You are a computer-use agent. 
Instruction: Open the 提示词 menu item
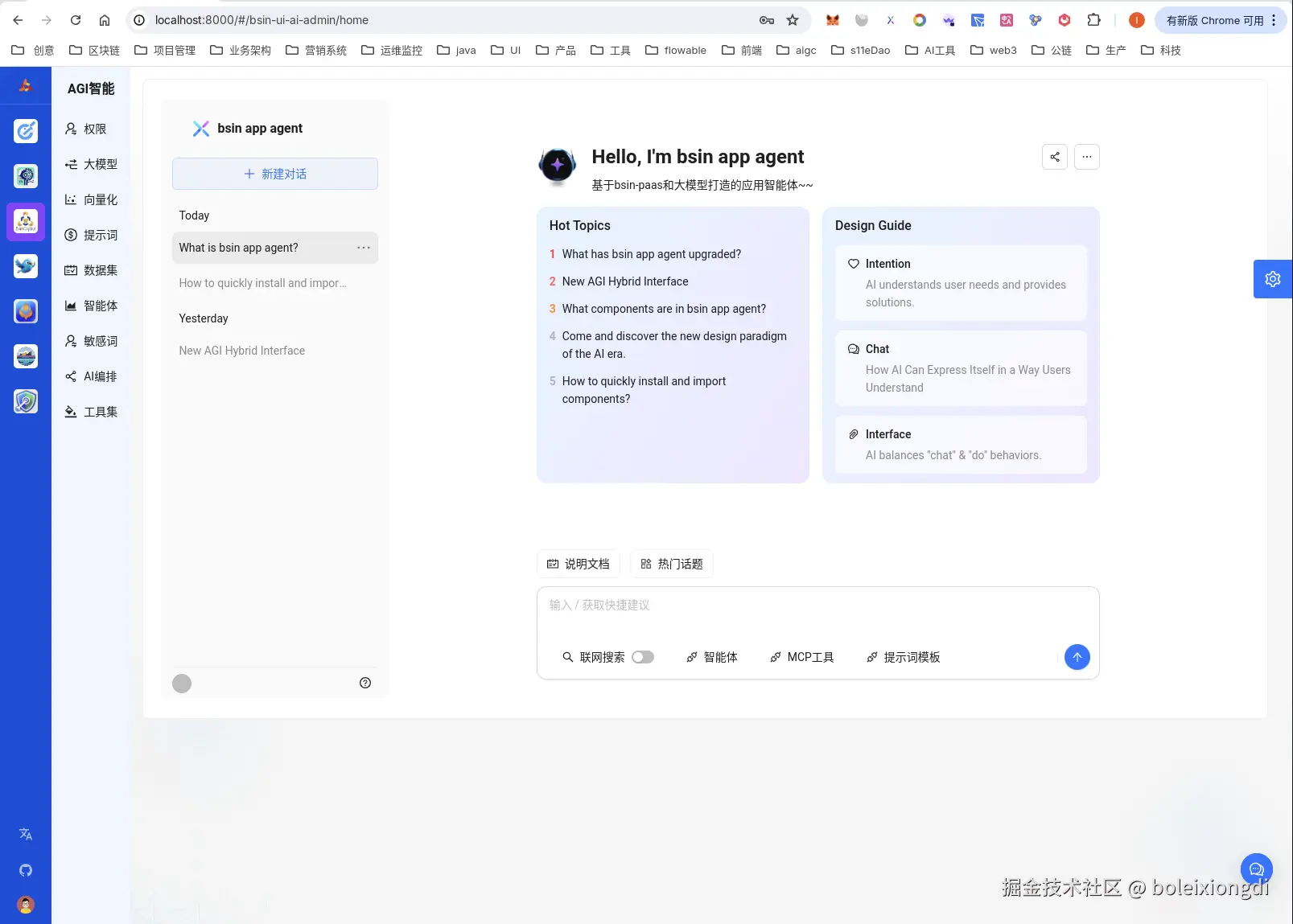click(x=91, y=235)
